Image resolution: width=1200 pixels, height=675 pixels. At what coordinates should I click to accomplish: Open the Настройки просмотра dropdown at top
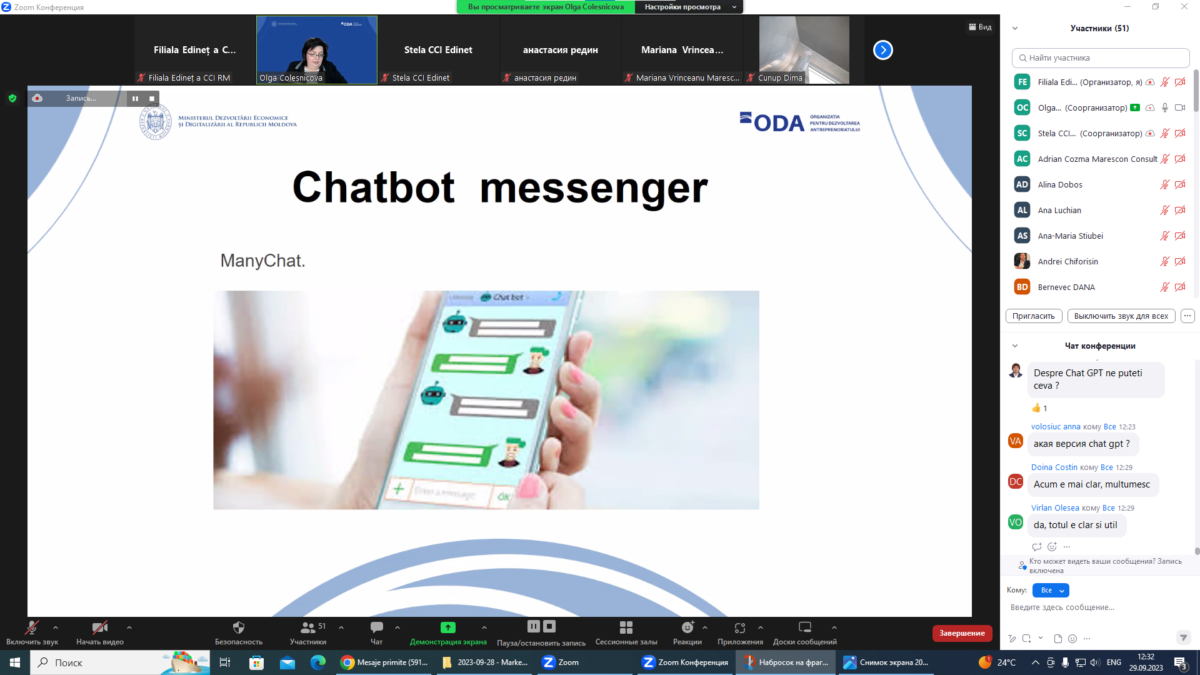pyautogui.click(x=690, y=7)
